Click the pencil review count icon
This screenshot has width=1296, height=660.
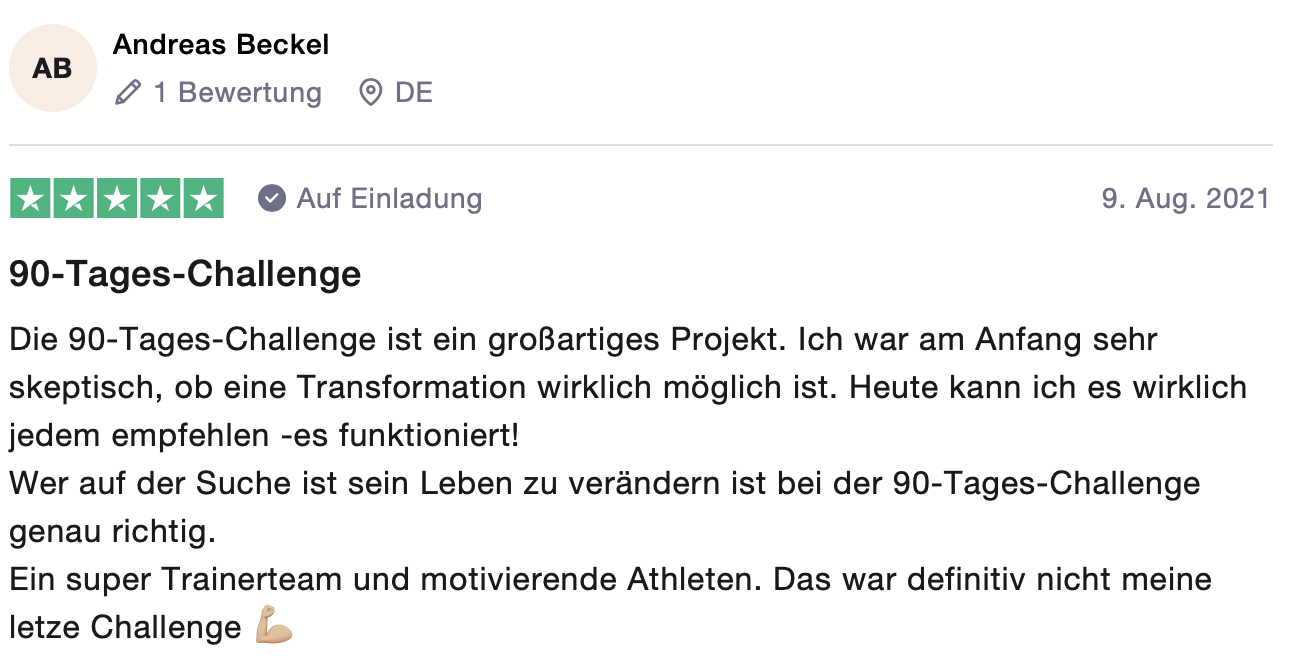tap(128, 93)
